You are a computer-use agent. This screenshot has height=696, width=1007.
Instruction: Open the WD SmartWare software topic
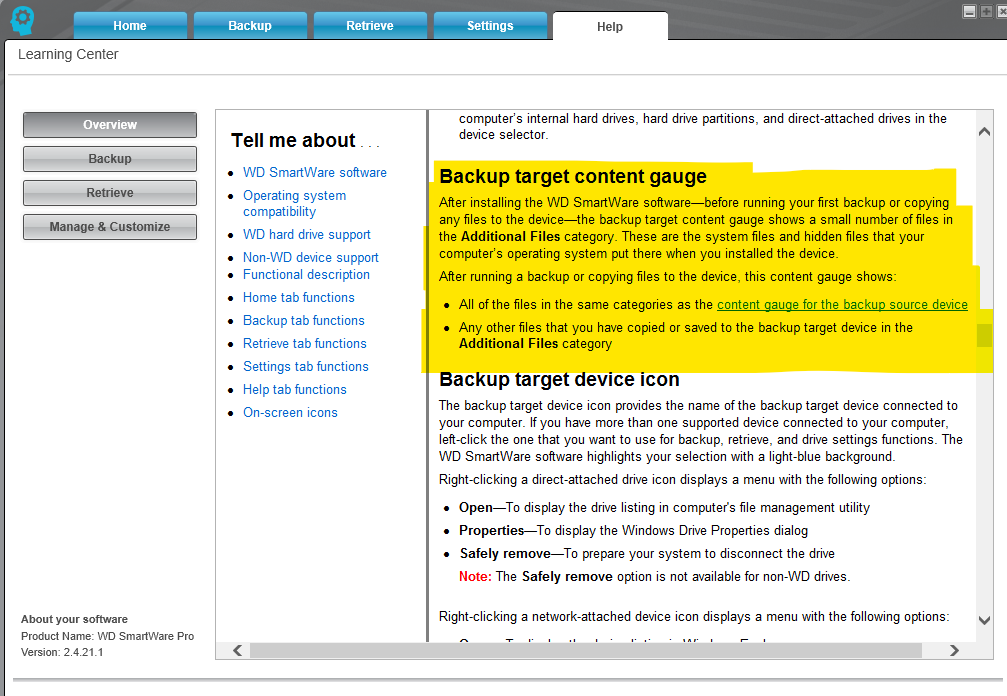[x=315, y=172]
